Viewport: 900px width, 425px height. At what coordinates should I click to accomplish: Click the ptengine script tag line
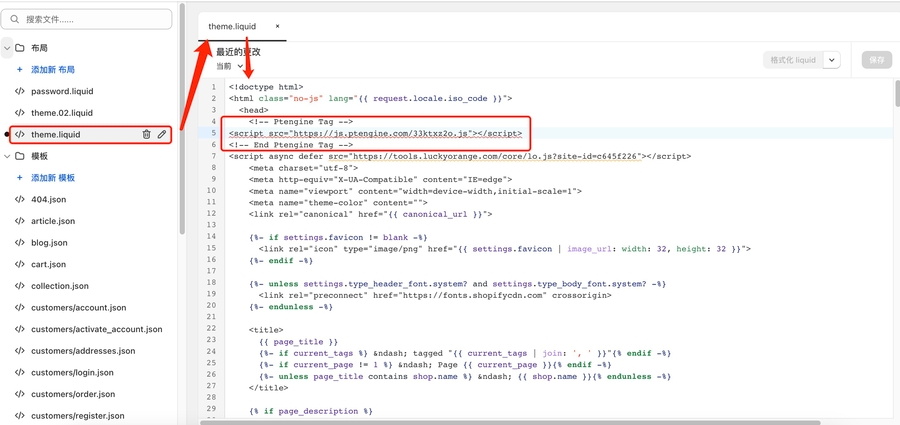point(375,133)
